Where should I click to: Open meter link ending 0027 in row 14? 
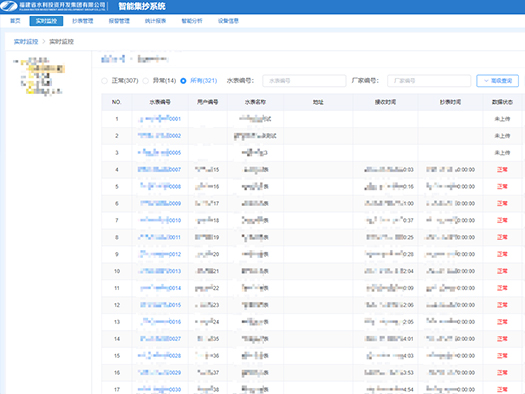[x=160, y=339]
